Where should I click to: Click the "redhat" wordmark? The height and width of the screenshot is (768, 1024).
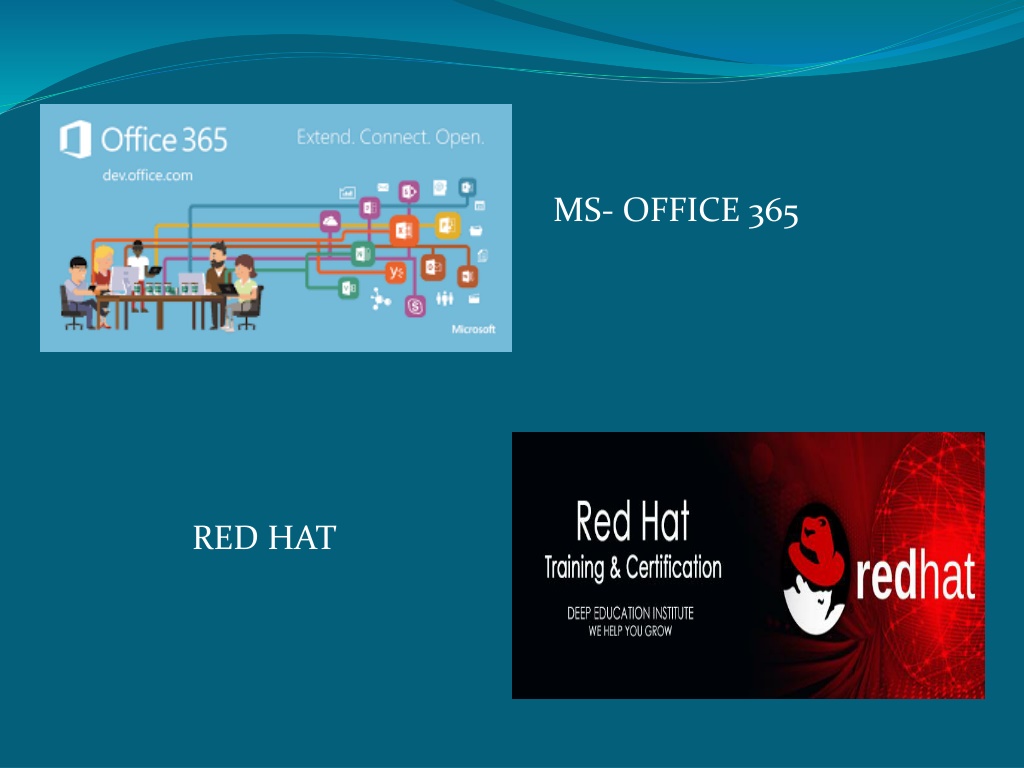click(916, 575)
